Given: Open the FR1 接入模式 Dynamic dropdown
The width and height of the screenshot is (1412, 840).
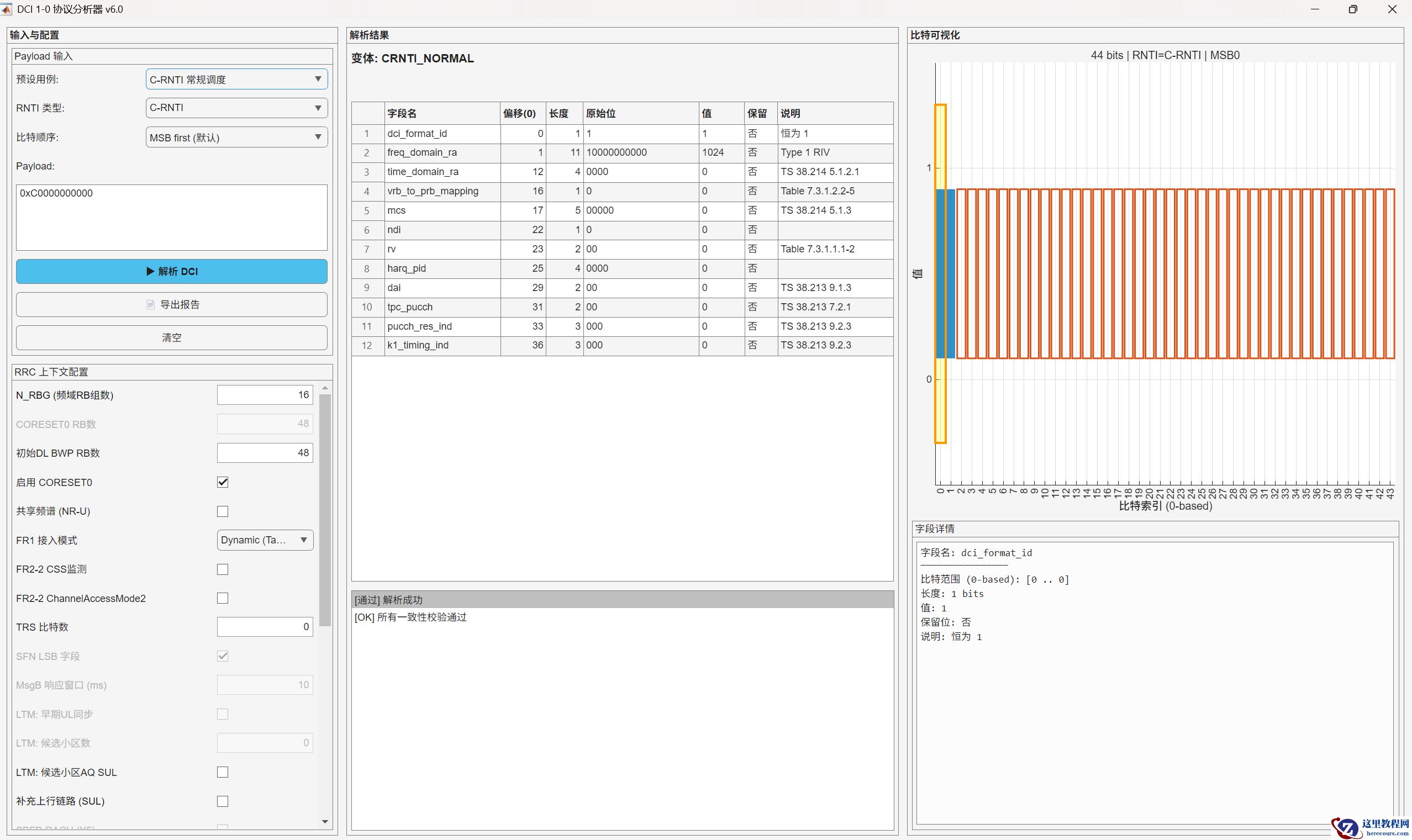Looking at the screenshot, I should [265, 540].
